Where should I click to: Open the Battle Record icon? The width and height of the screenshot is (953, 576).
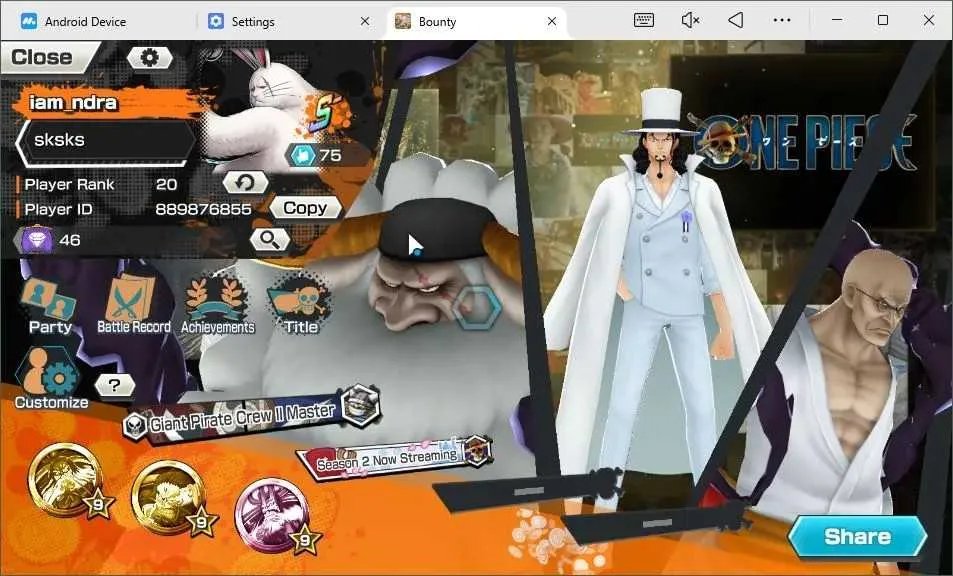click(x=133, y=304)
